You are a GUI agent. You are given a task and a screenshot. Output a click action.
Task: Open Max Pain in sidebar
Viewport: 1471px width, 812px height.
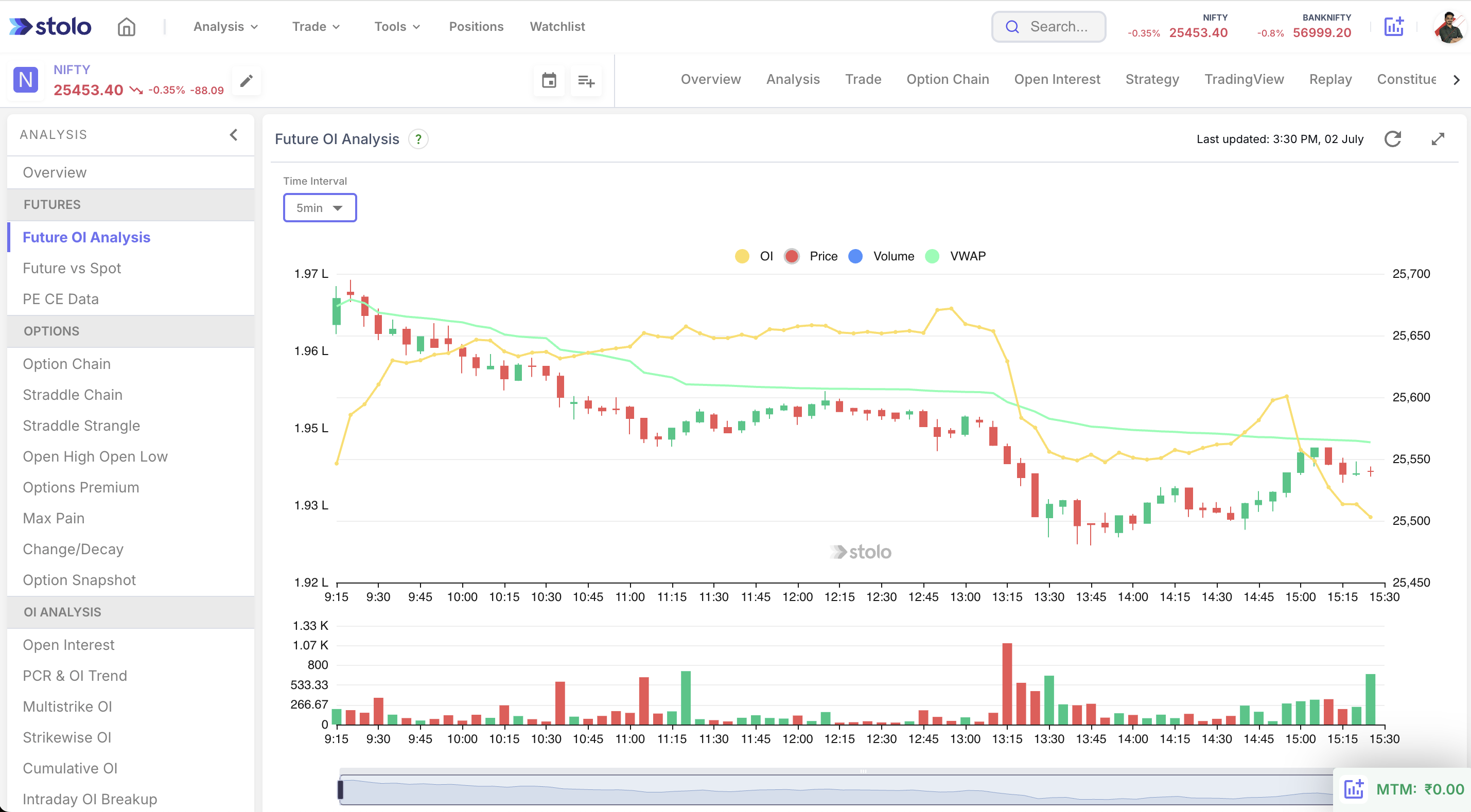pos(131,518)
